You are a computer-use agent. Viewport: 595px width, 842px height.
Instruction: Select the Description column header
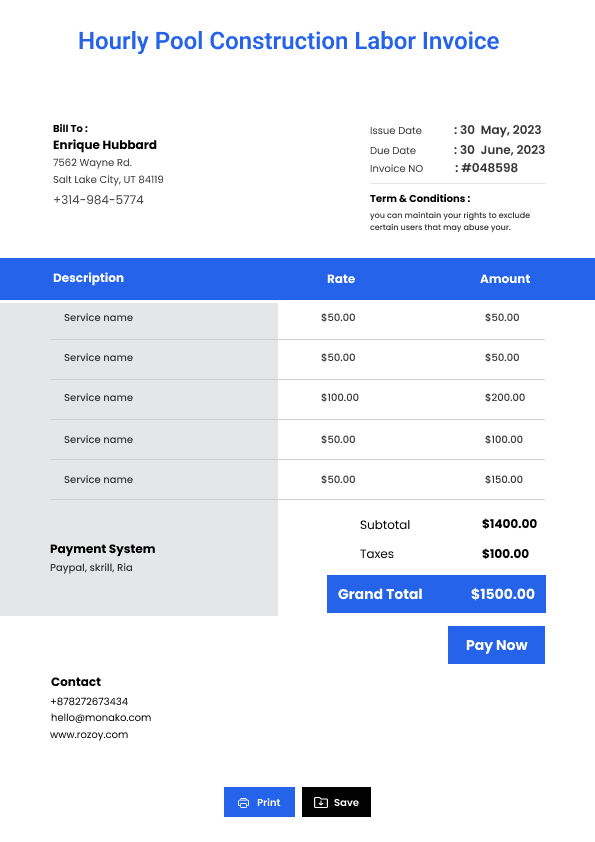pos(89,278)
